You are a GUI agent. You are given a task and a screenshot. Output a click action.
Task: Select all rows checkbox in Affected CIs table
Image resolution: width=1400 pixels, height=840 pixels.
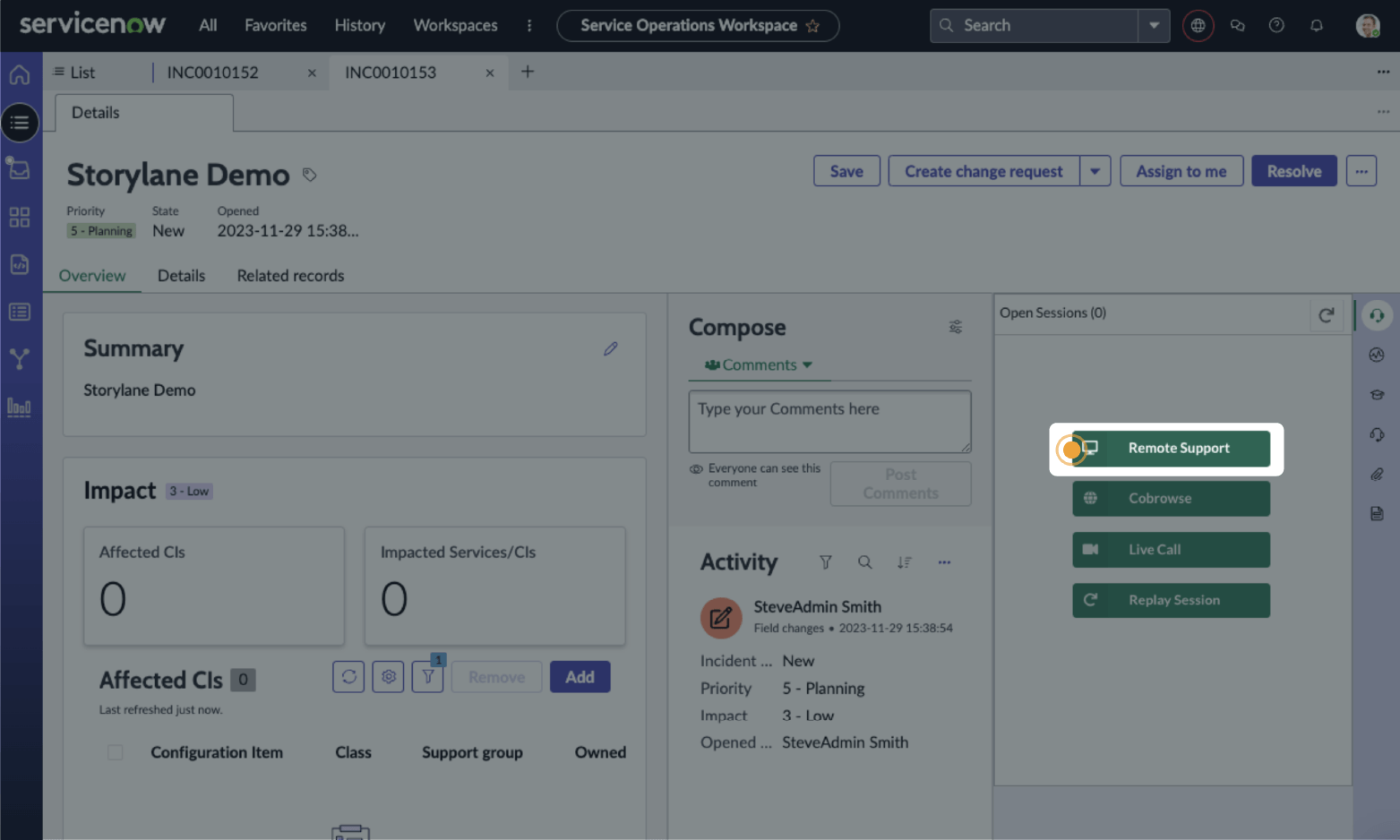click(115, 752)
